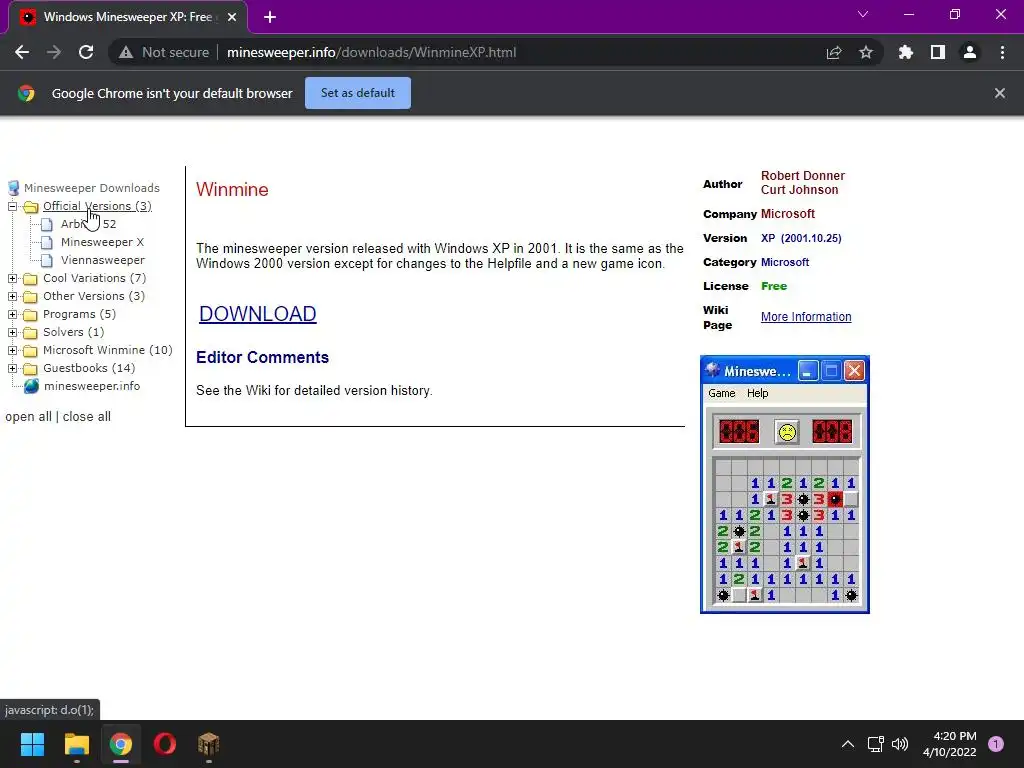
Task: Launch Opera from the taskbar
Action: 165,744
